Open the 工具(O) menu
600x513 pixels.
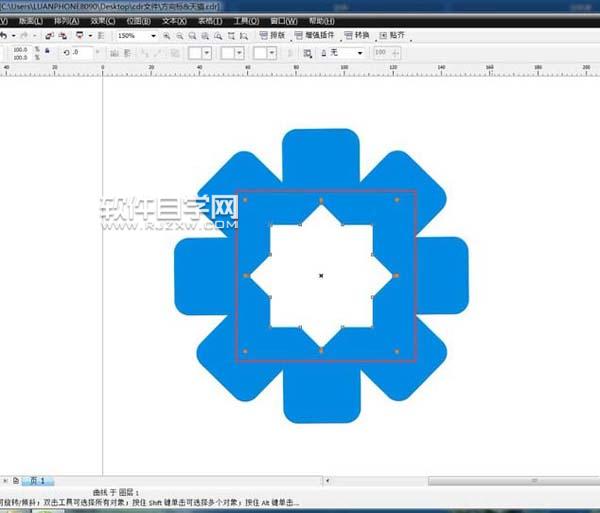245,20
